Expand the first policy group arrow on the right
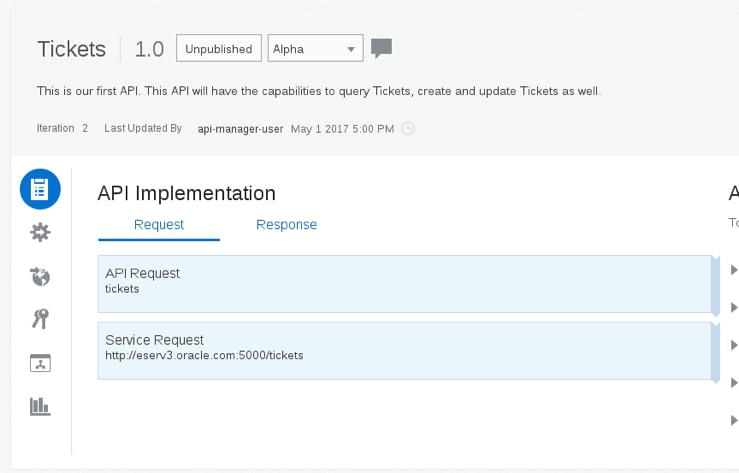Image resolution: width=739 pixels, height=473 pixels. (x=733, y=270)
